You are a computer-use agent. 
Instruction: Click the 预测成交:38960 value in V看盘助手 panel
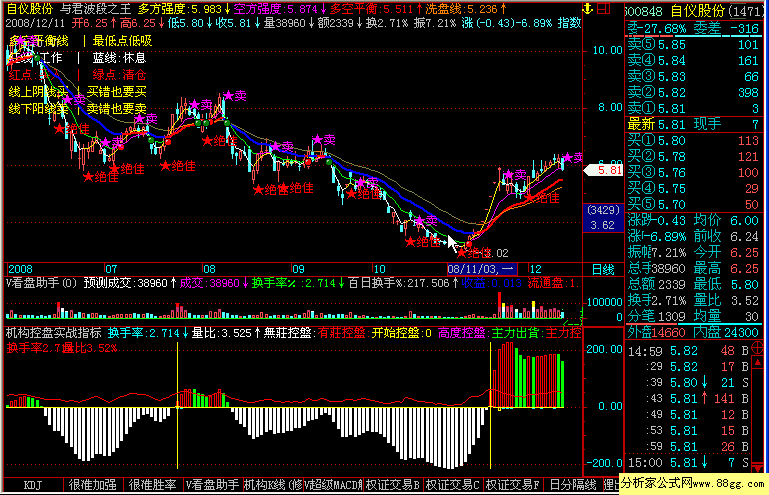[x=130, y=283]
